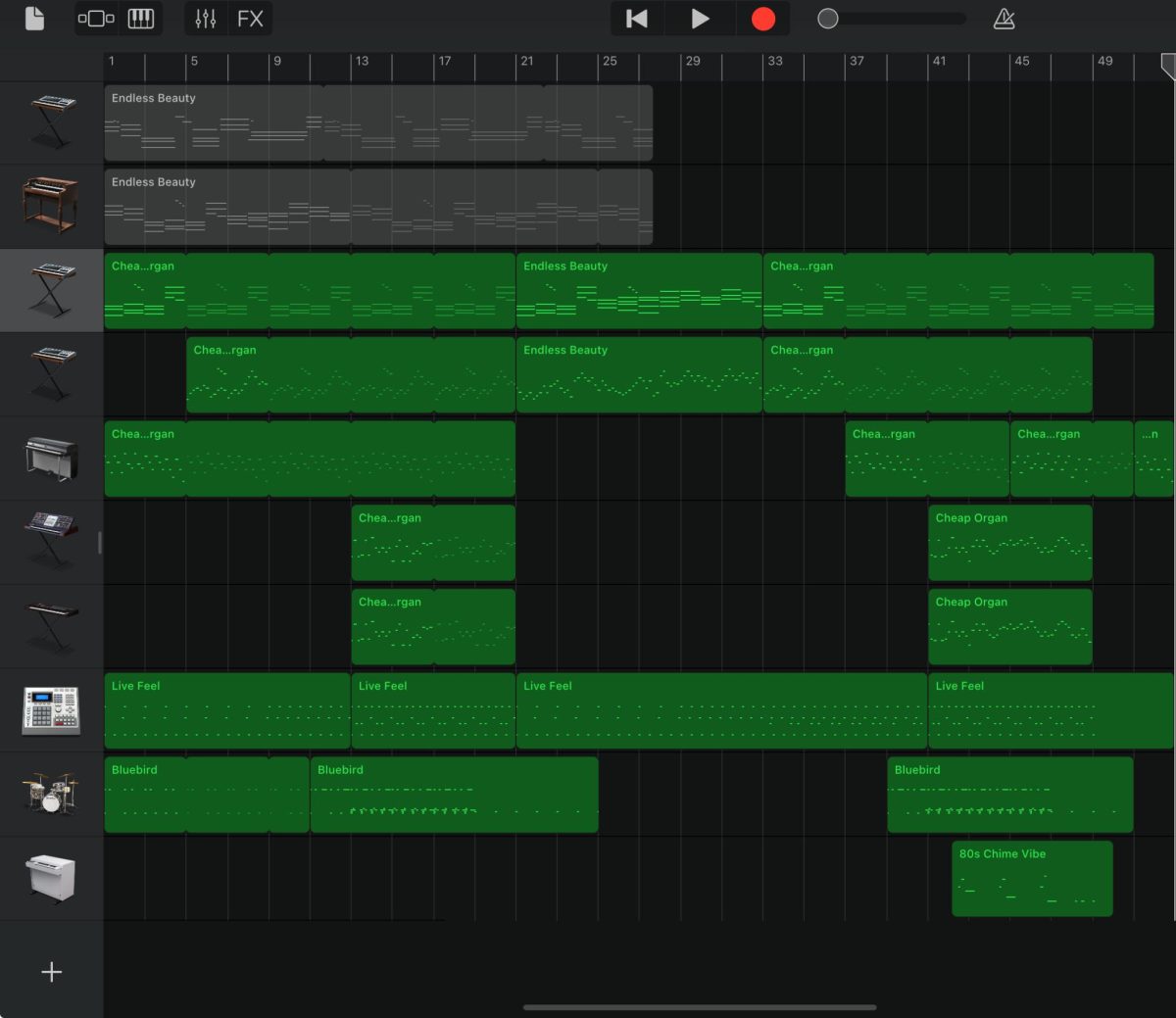Select the gray Endless Beauty region on the vintage organ track
The height and width of the screenshot is (1018, 1176).
[x=378, y=207]
